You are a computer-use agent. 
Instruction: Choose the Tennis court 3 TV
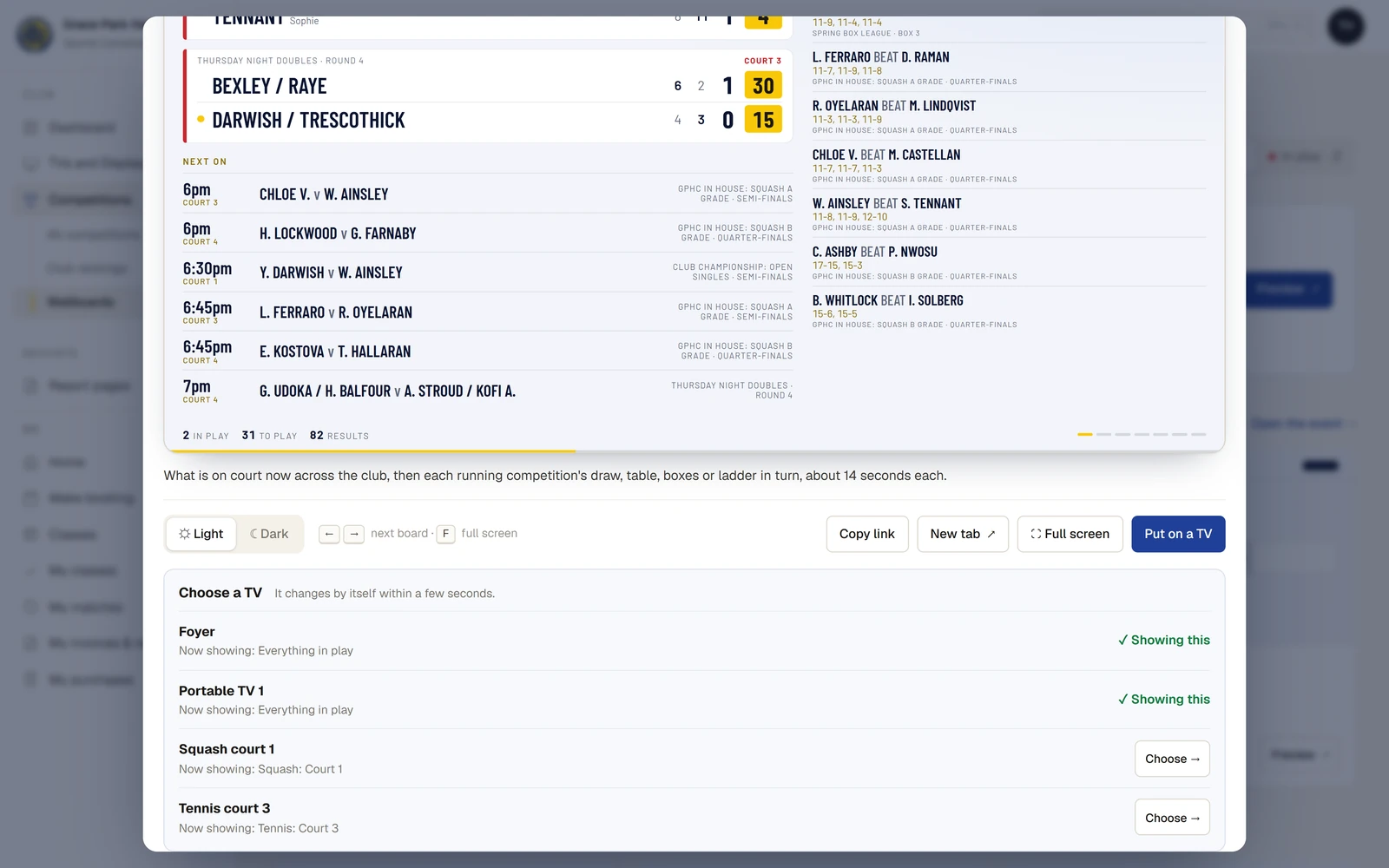1172,818
